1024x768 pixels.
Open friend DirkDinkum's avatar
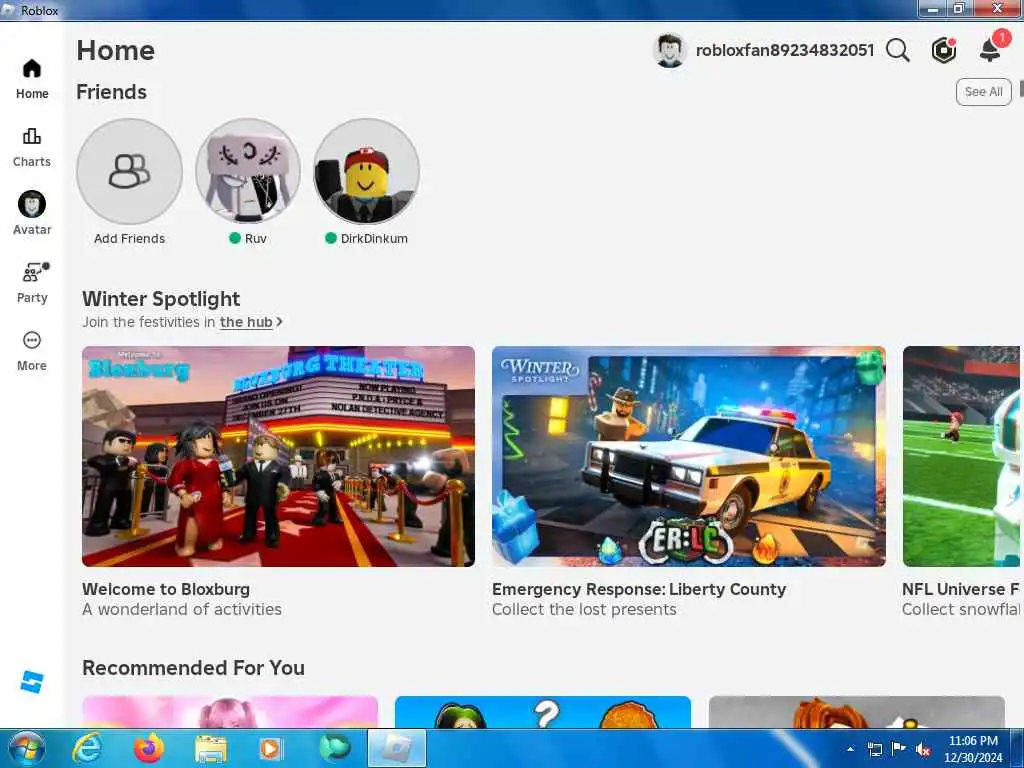(x=366, y=171)
